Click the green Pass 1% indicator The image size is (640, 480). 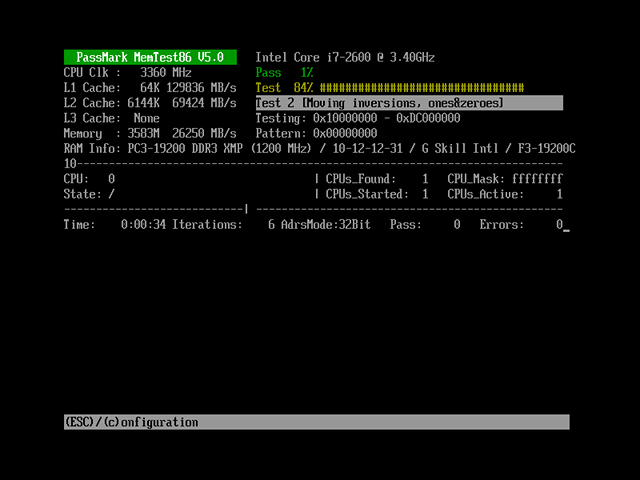click(x=284, y=73)
